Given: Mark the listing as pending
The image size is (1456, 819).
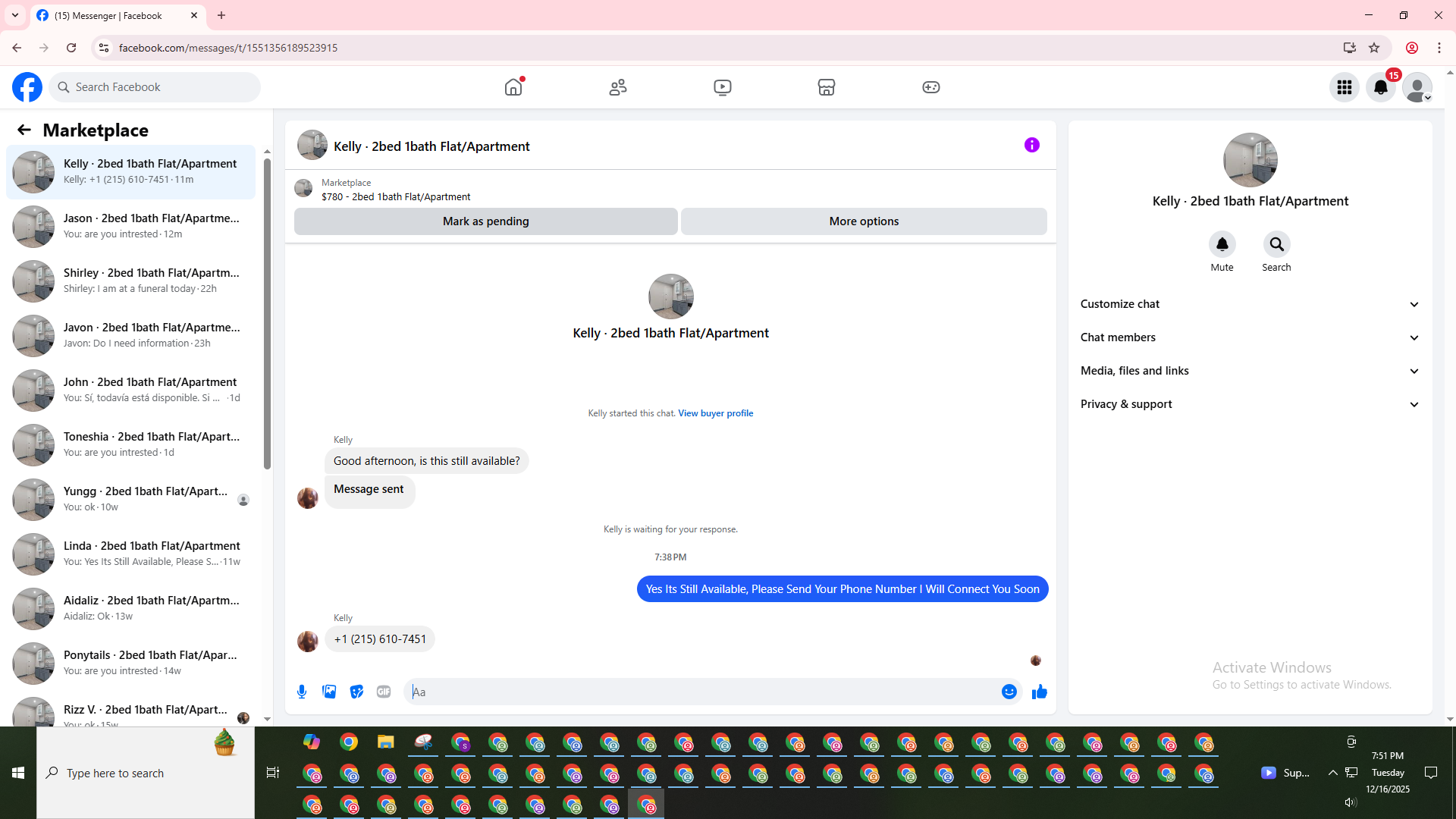Looking at the screenshot, I should pos(486,221).
